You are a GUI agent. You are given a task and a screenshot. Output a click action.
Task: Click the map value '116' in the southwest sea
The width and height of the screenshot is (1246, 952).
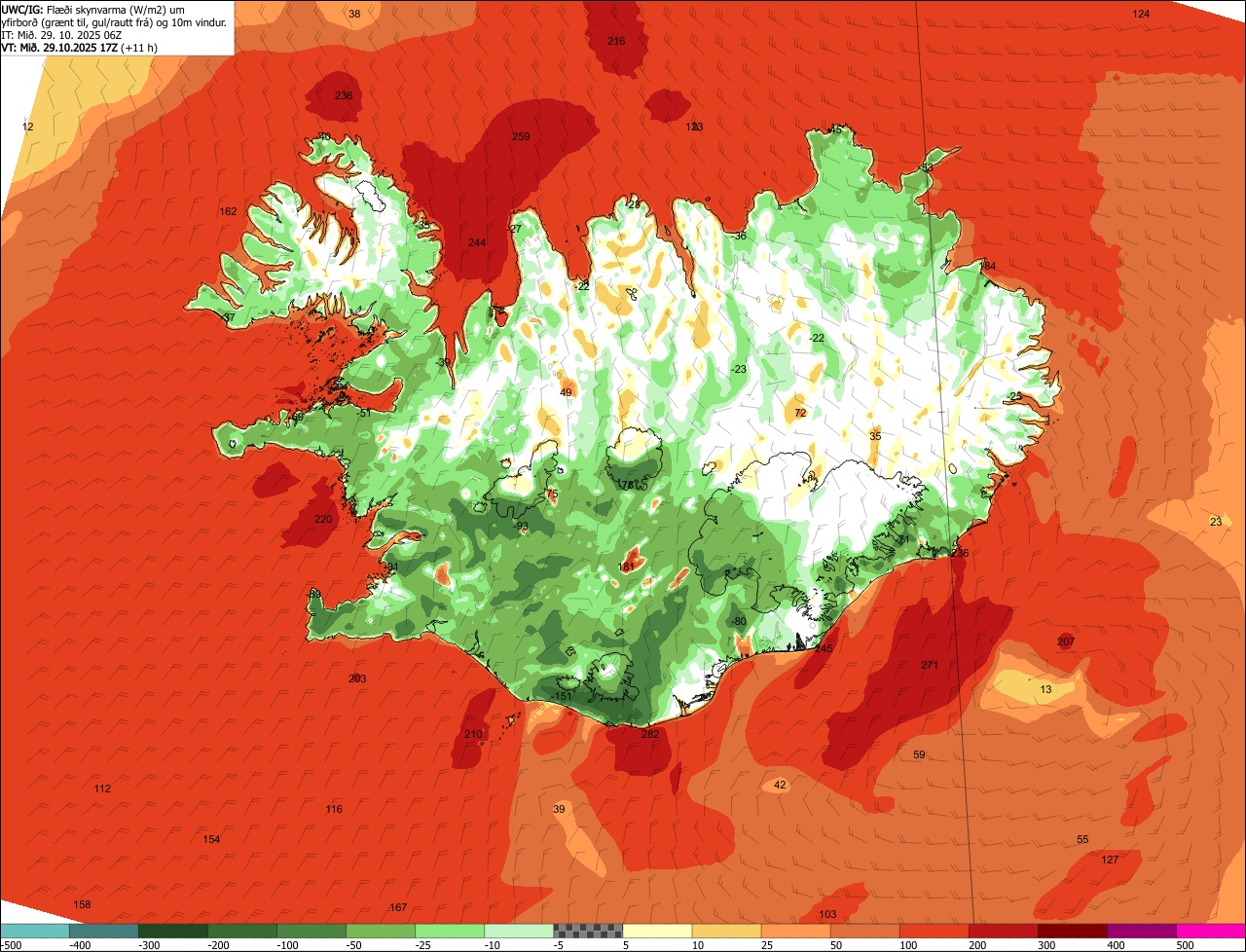click(x=334, y=809)
